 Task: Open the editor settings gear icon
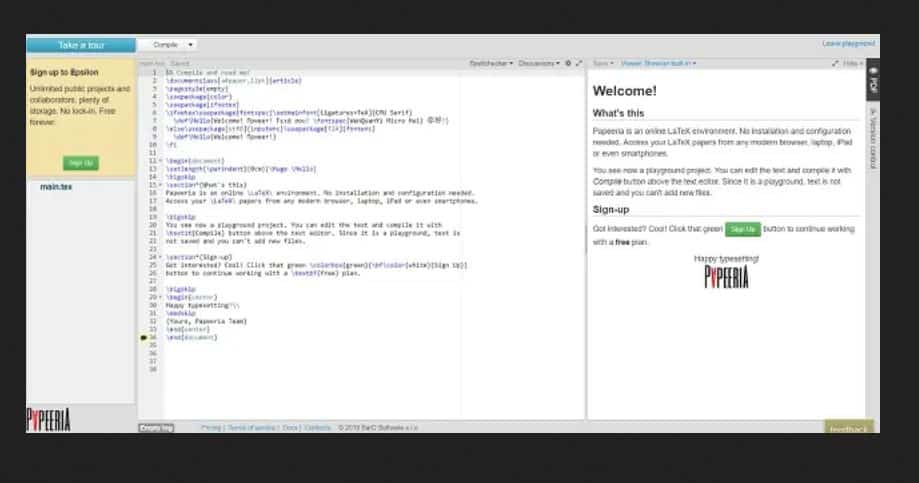(x=568, y=63)
